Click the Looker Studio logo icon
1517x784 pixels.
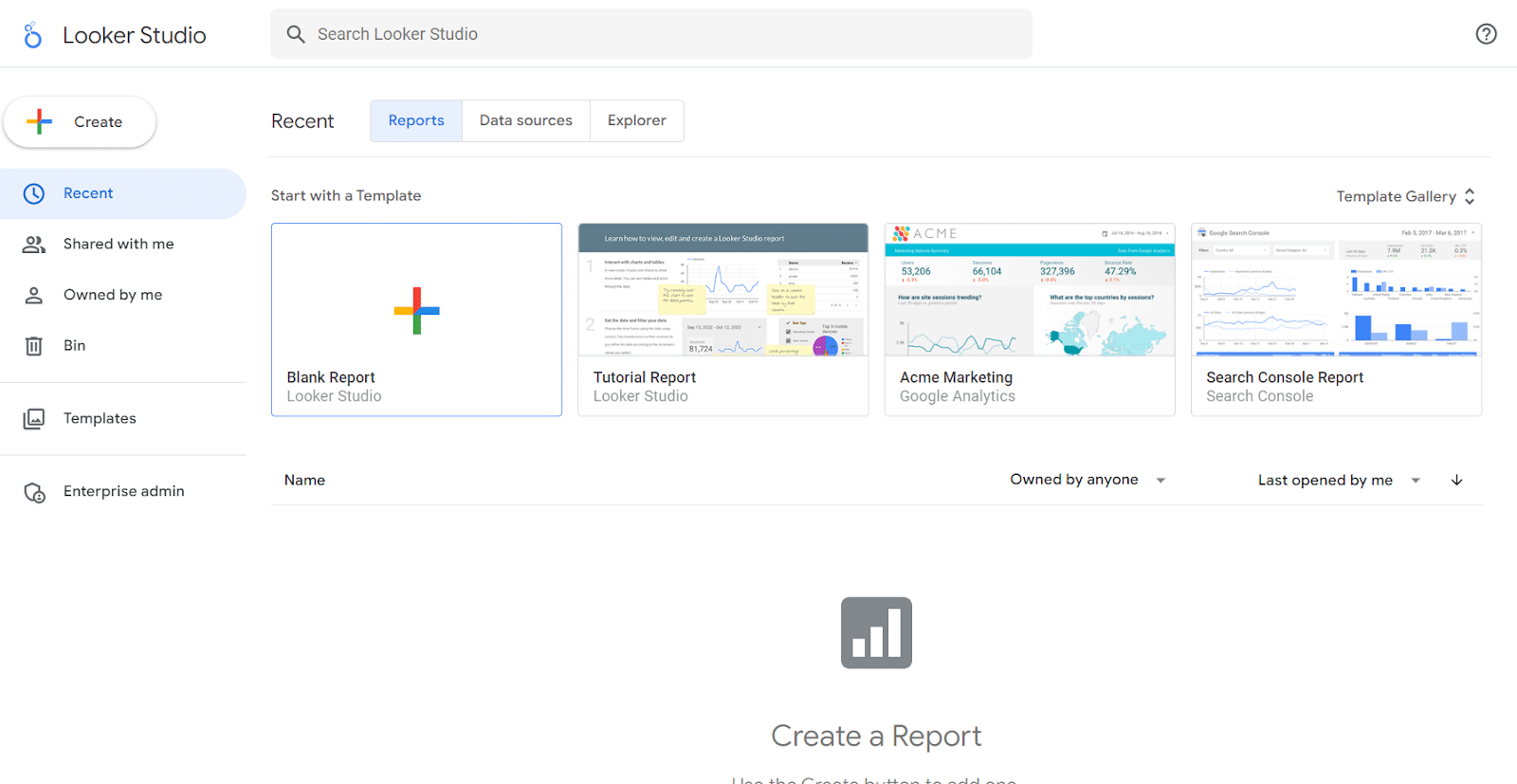33,35
